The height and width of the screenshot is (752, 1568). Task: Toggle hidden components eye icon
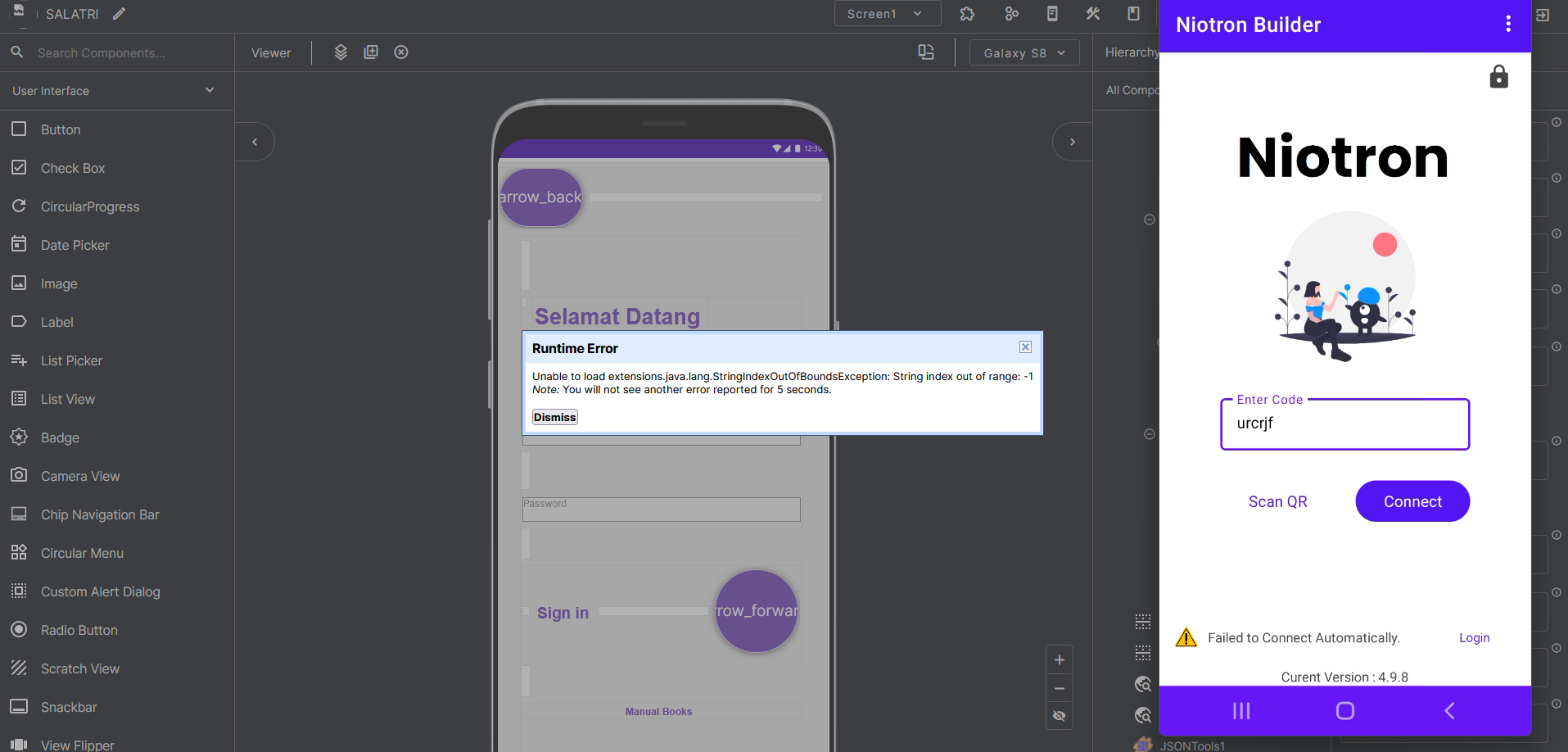[1060, 716]
